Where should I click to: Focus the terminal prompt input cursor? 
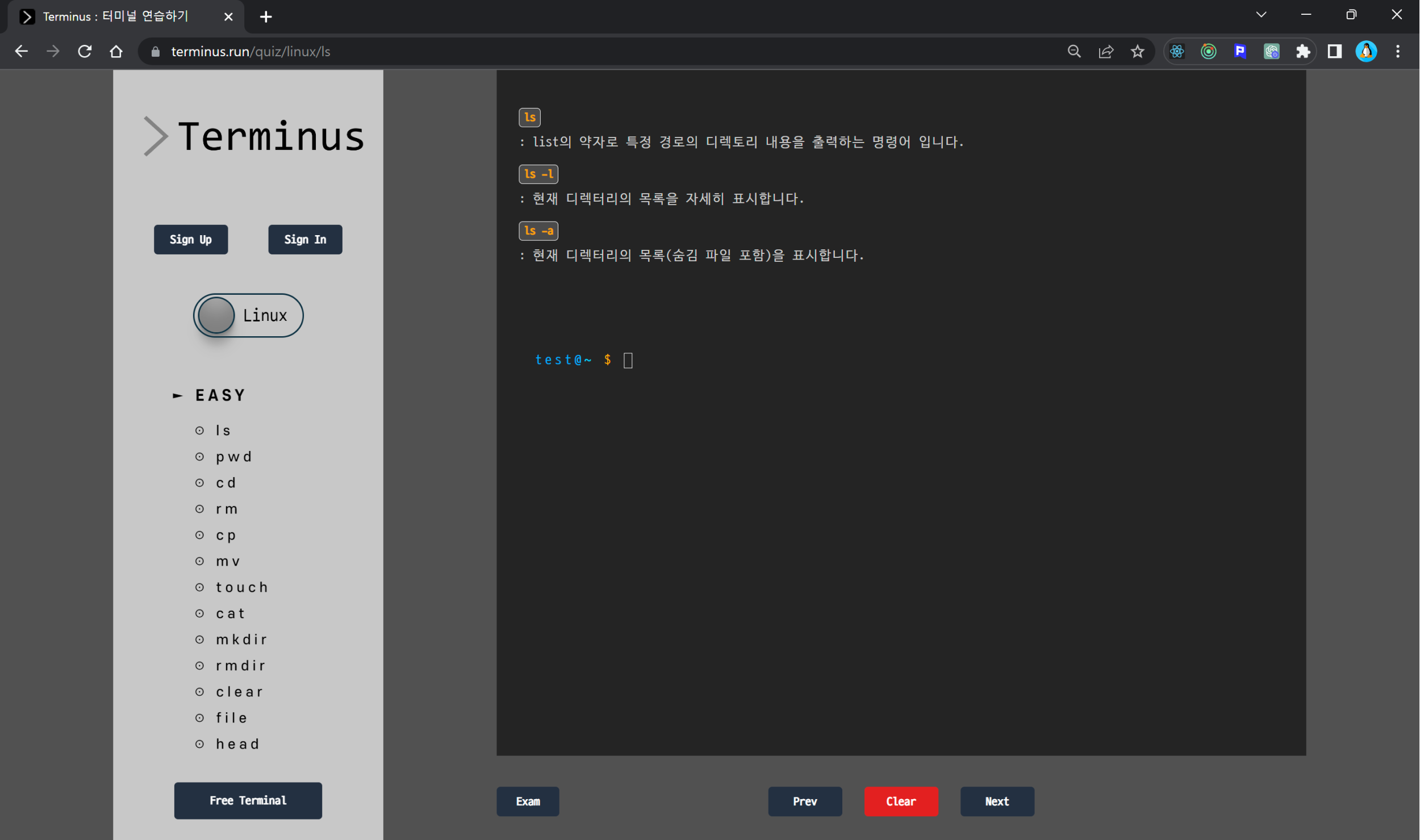[628, 360]
